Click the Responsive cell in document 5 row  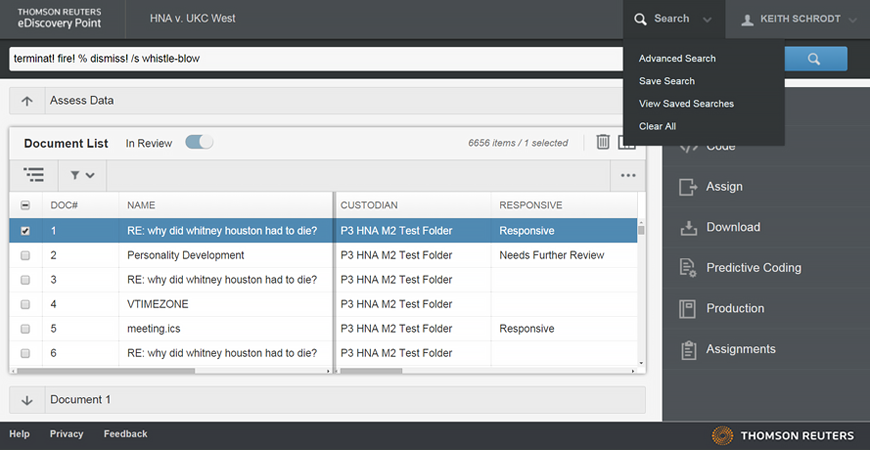click(527, 329)
